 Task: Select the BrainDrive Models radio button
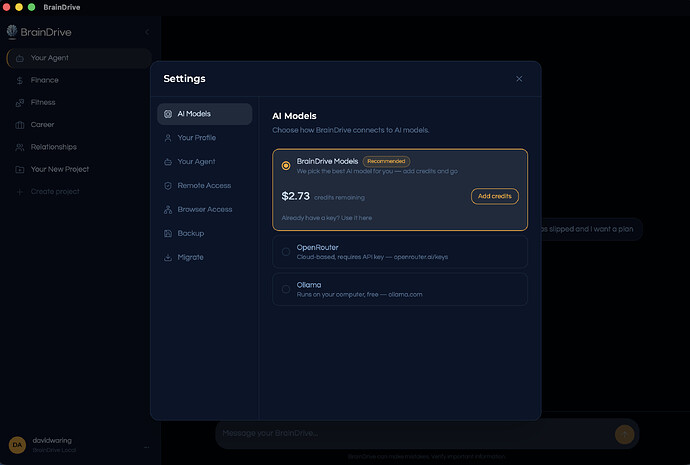(286, 166)
